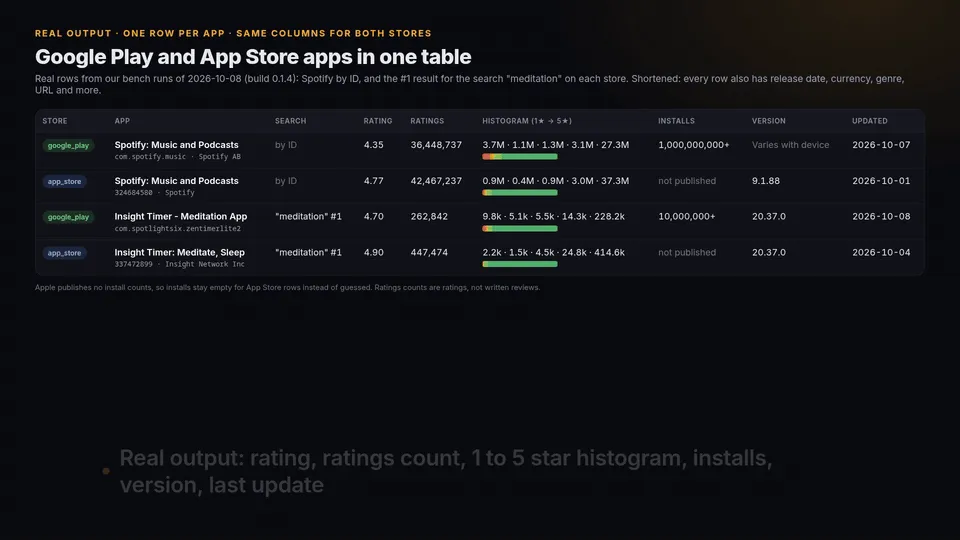
Task: Click updated date 2026-10-07
Action: pos(881,145)
